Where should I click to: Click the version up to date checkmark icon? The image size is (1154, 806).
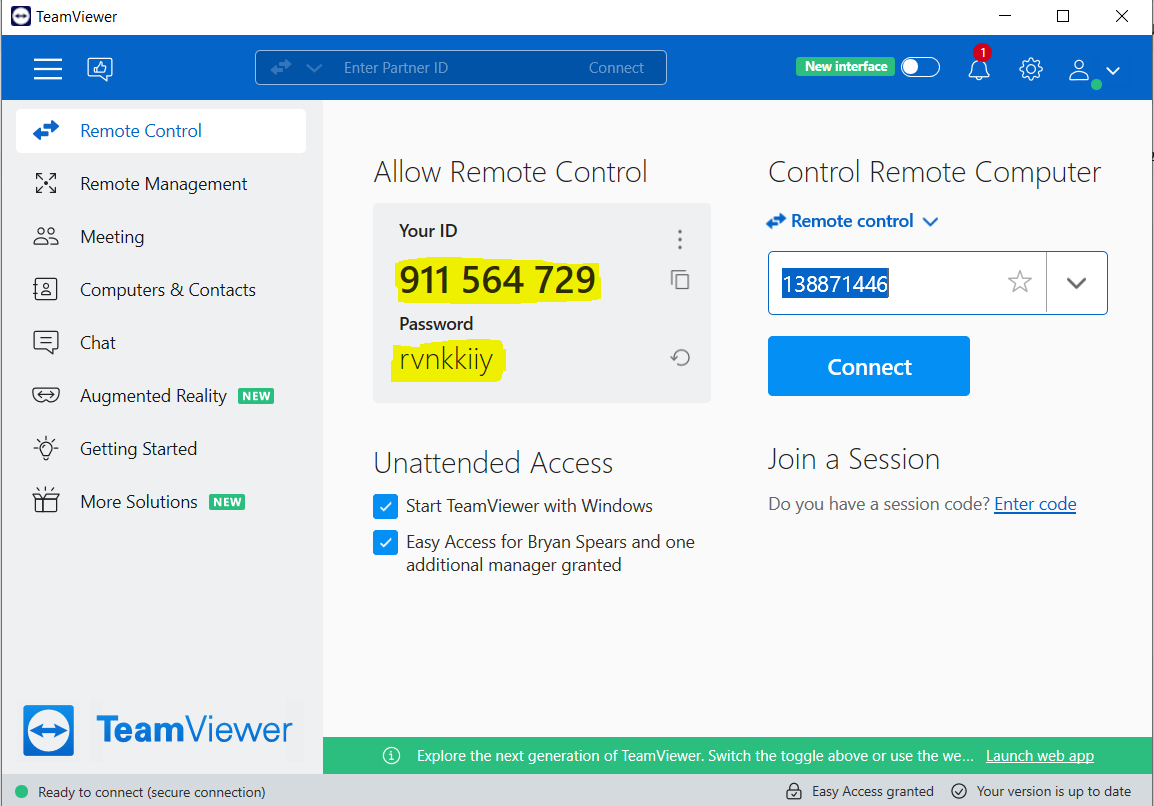[x=958, y=791]
